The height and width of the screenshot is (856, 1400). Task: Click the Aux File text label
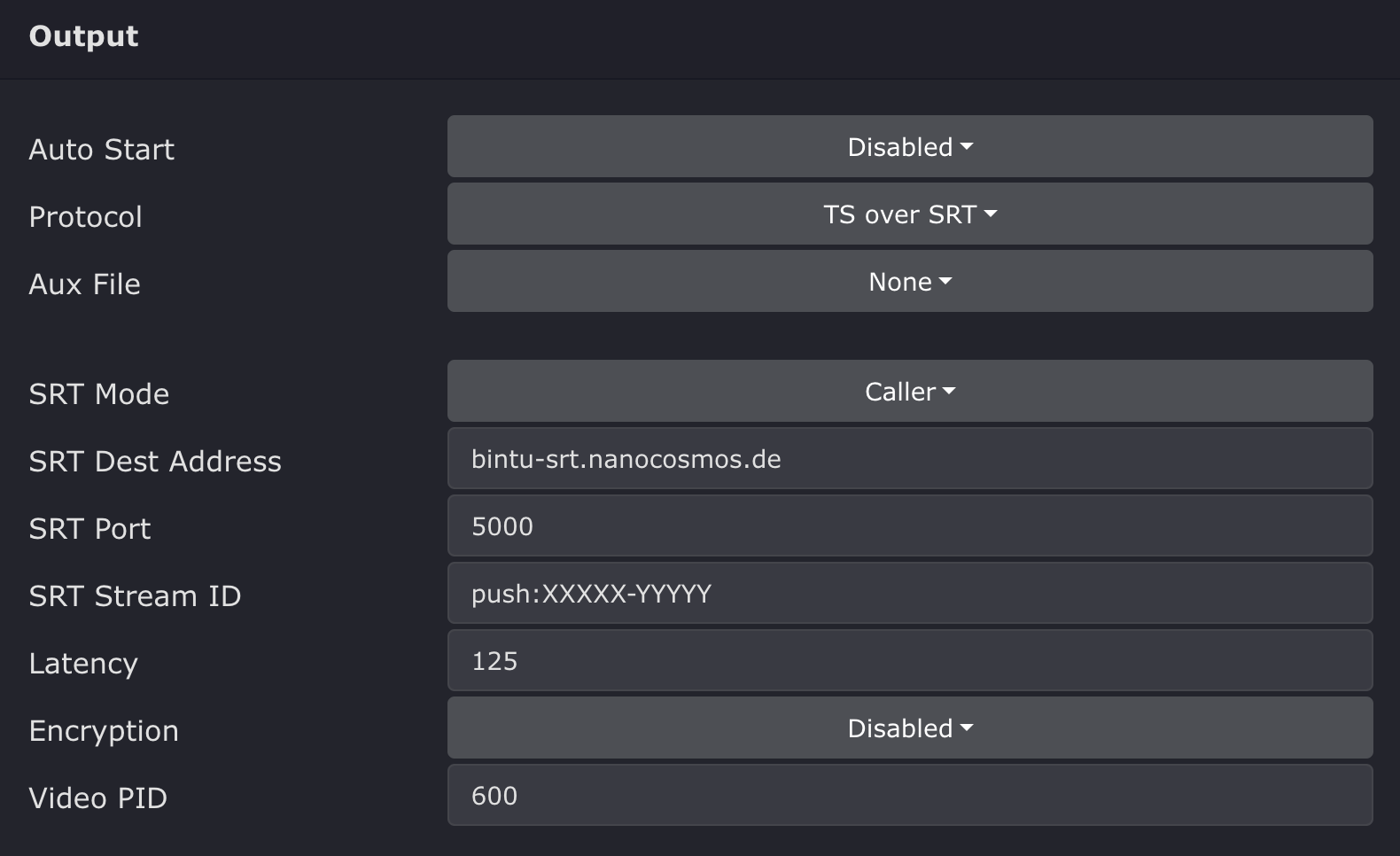(85, 284)
